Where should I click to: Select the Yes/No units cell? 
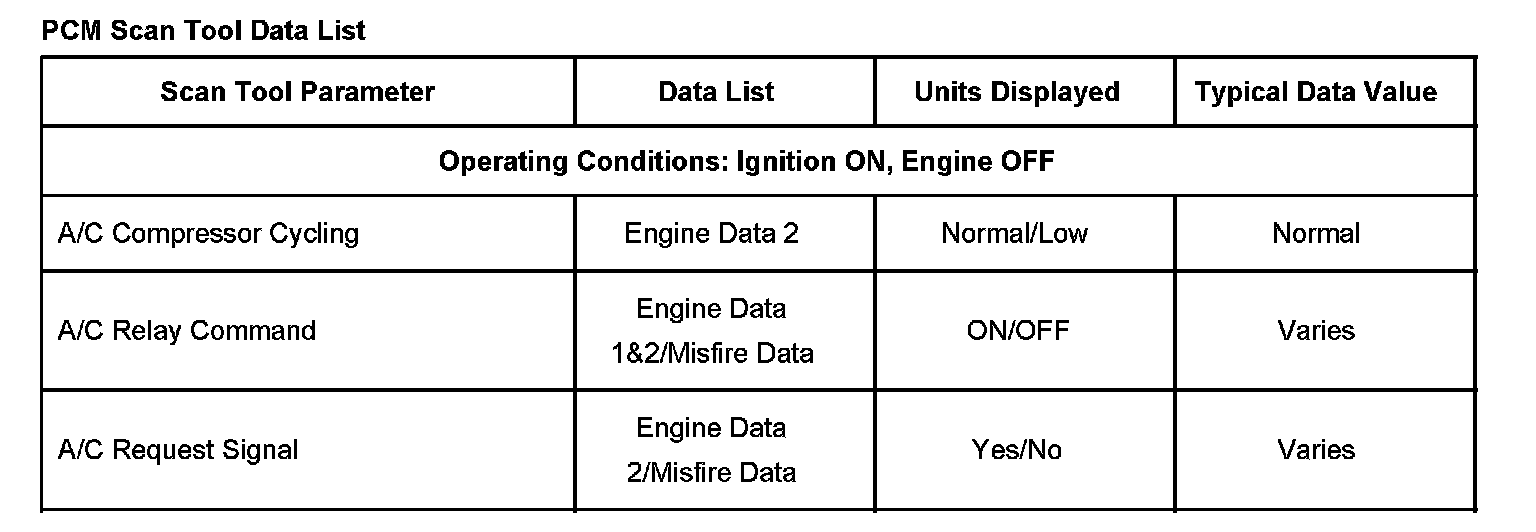pyautogui.click(x=1016, y=450)
